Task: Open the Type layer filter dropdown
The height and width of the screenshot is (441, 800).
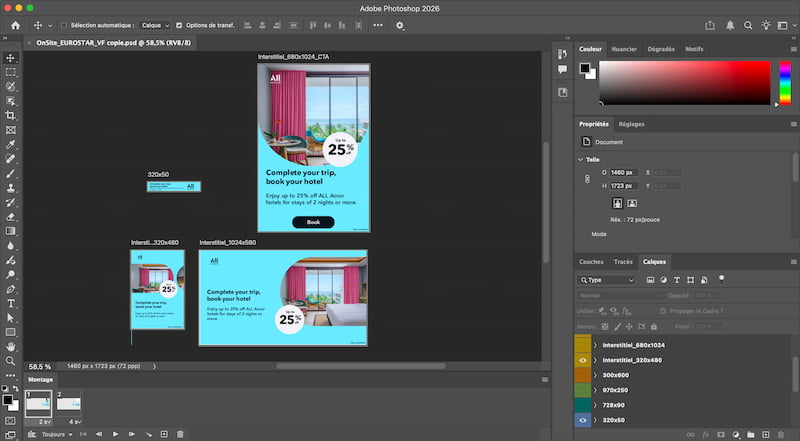Action: coord(607,280)
